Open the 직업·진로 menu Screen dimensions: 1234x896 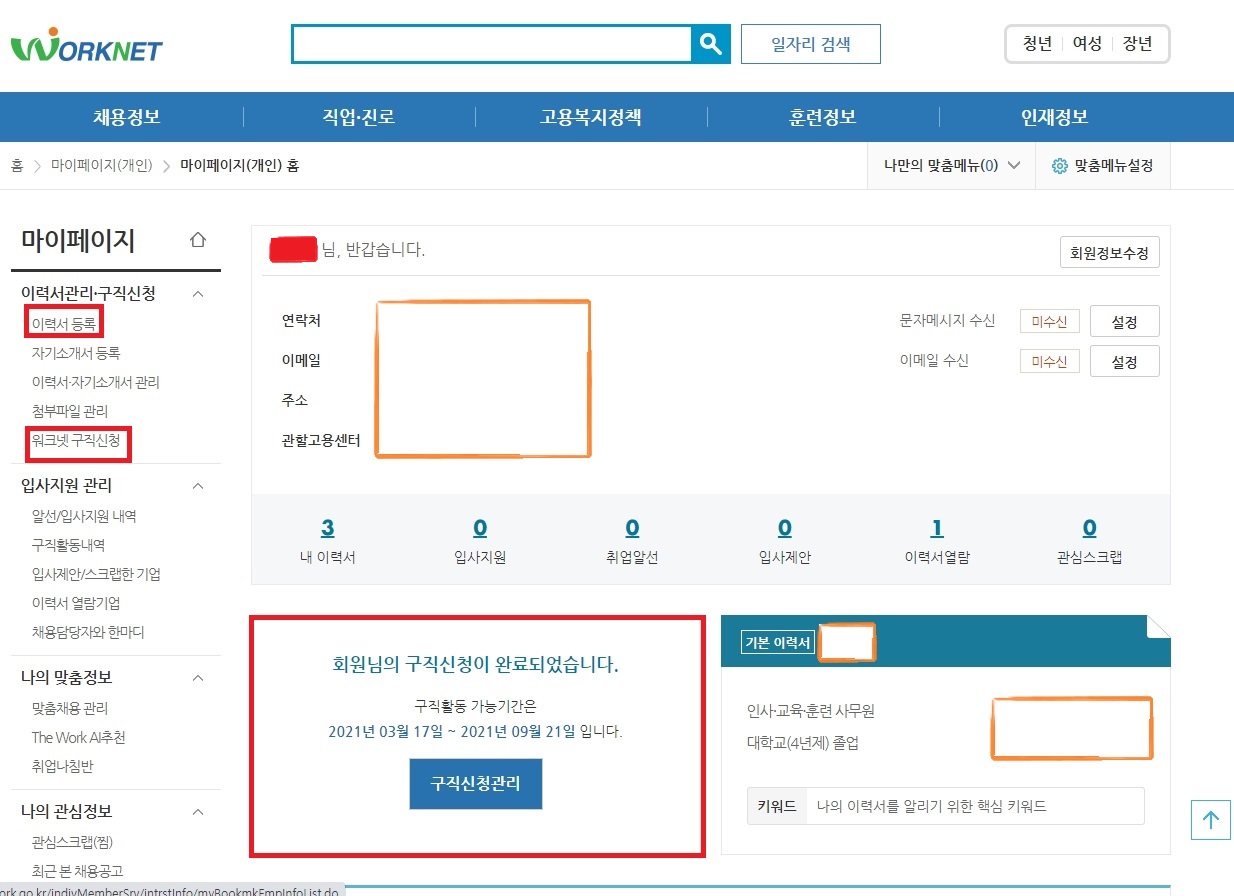coord(359,117)
